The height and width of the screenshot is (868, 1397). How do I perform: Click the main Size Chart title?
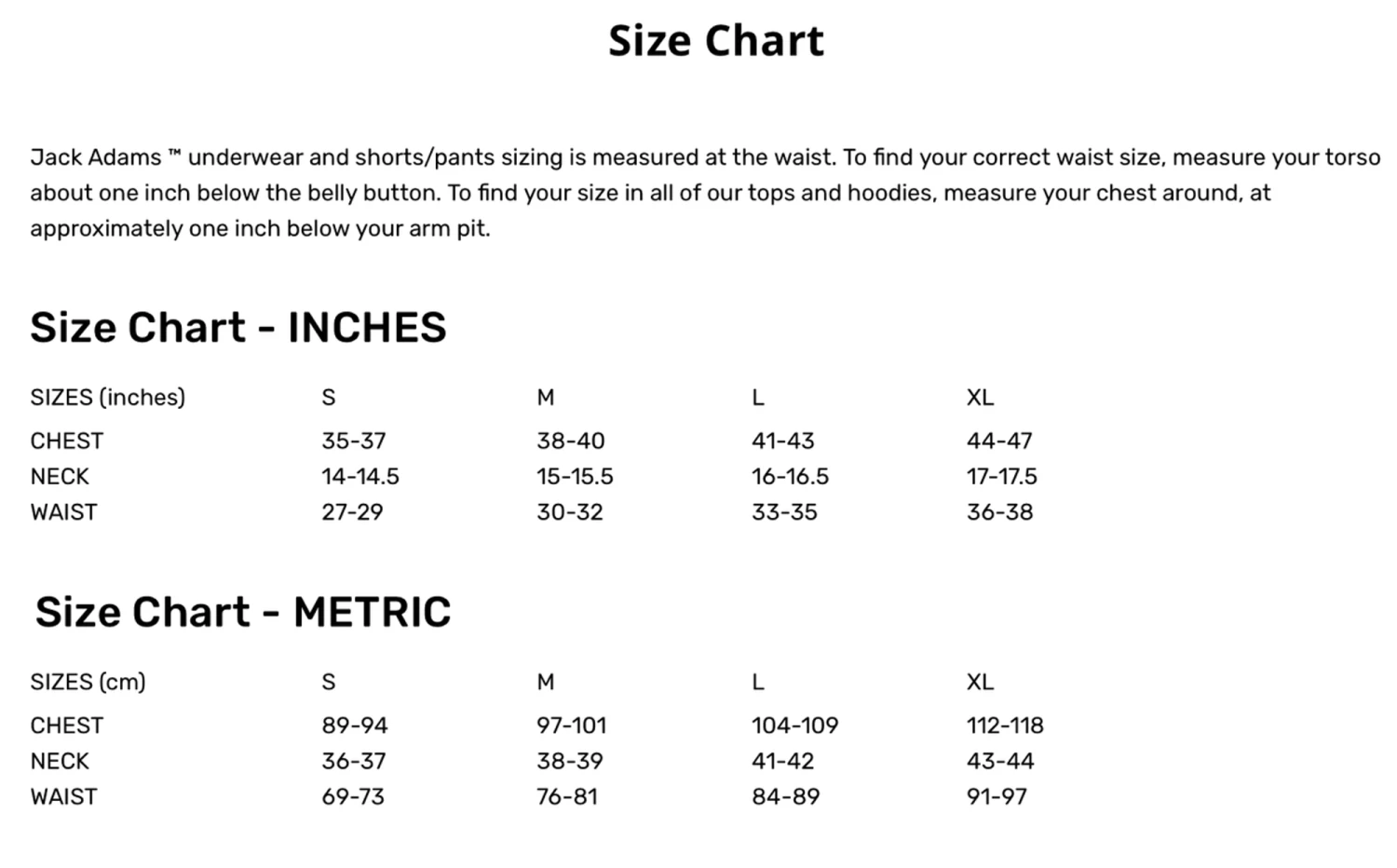coord(715,41)
